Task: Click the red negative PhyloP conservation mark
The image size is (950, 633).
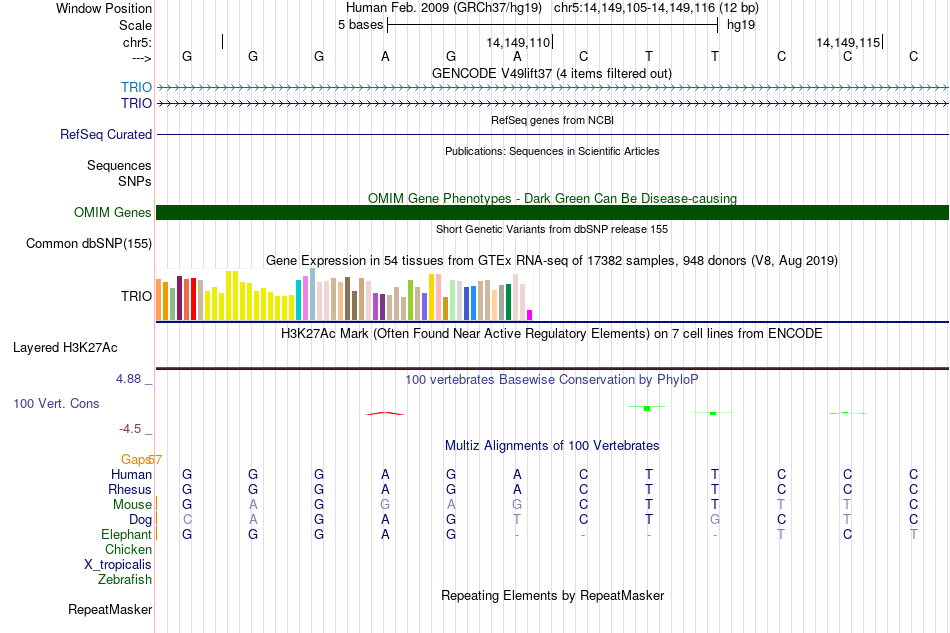Action: pyautogui.click(x=385, y=414)
